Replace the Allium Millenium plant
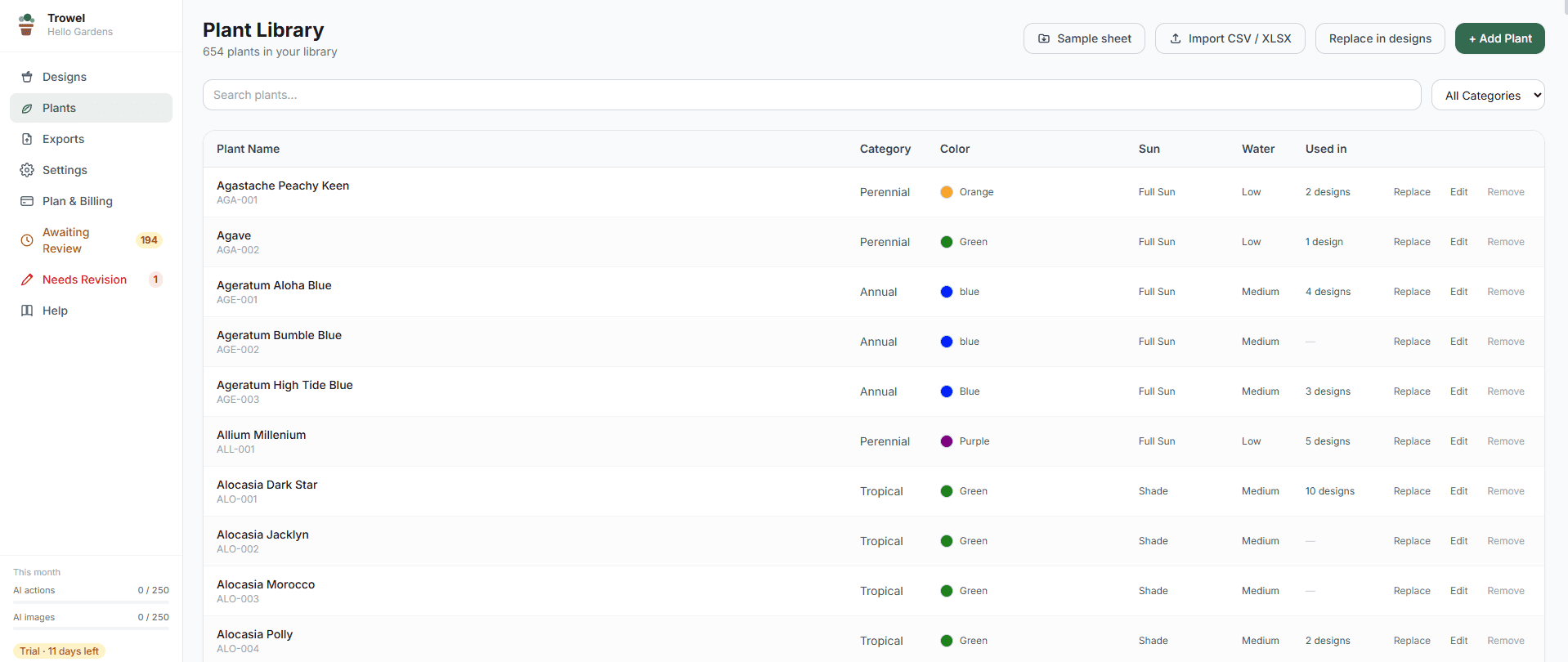 pyautogui.click(x=1412, y=441)
